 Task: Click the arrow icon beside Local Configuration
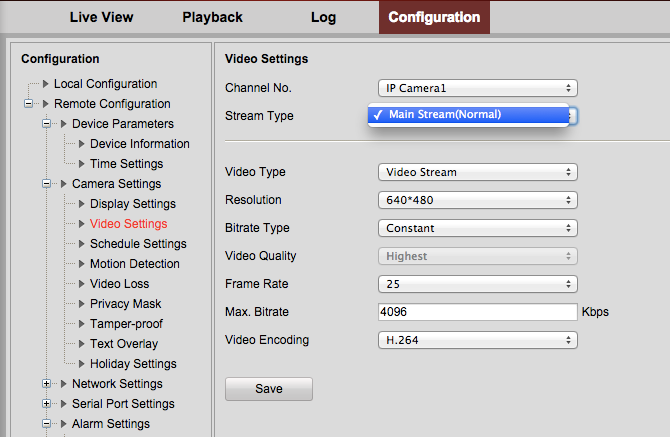click(x=46, y=84)
